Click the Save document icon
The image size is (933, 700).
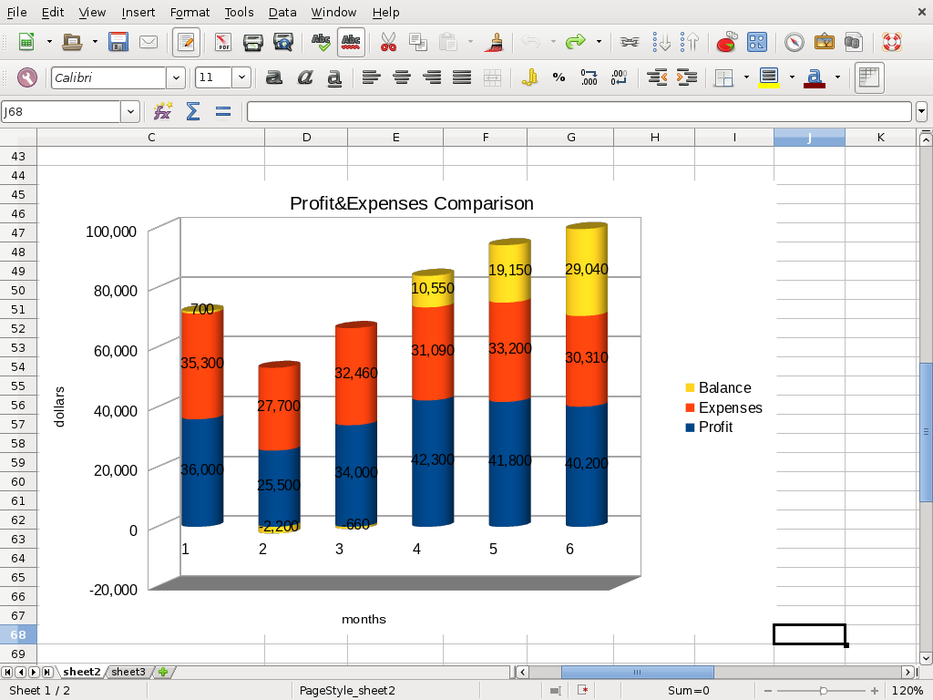[119, 42]
